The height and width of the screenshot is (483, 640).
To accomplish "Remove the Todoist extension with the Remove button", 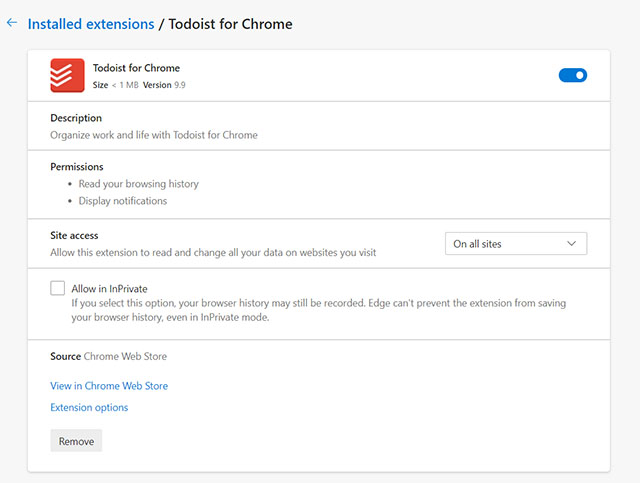I will (x=76, y=441).
